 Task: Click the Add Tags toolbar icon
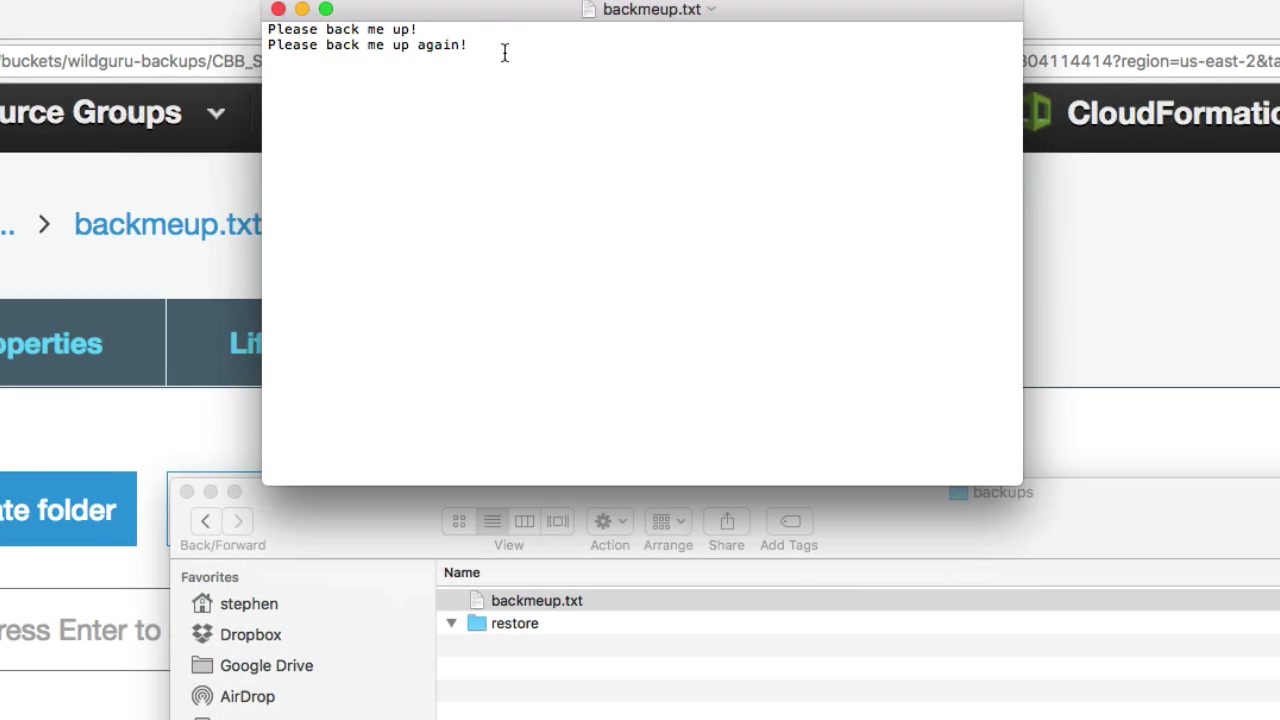click(x=790, y=521)
